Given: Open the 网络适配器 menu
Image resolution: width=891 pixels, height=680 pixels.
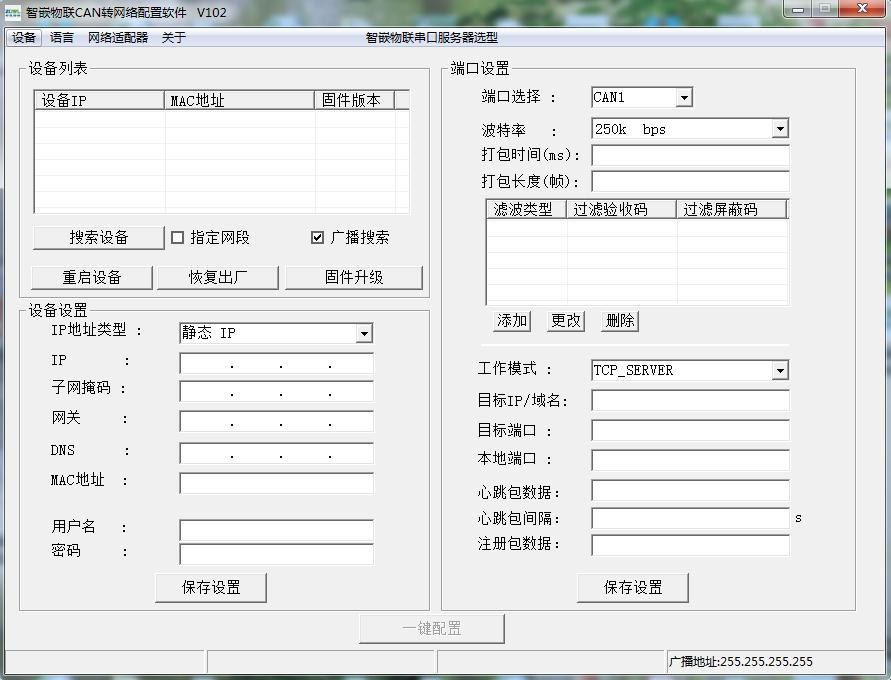Looking at the screenshot, I should (118, 37).
